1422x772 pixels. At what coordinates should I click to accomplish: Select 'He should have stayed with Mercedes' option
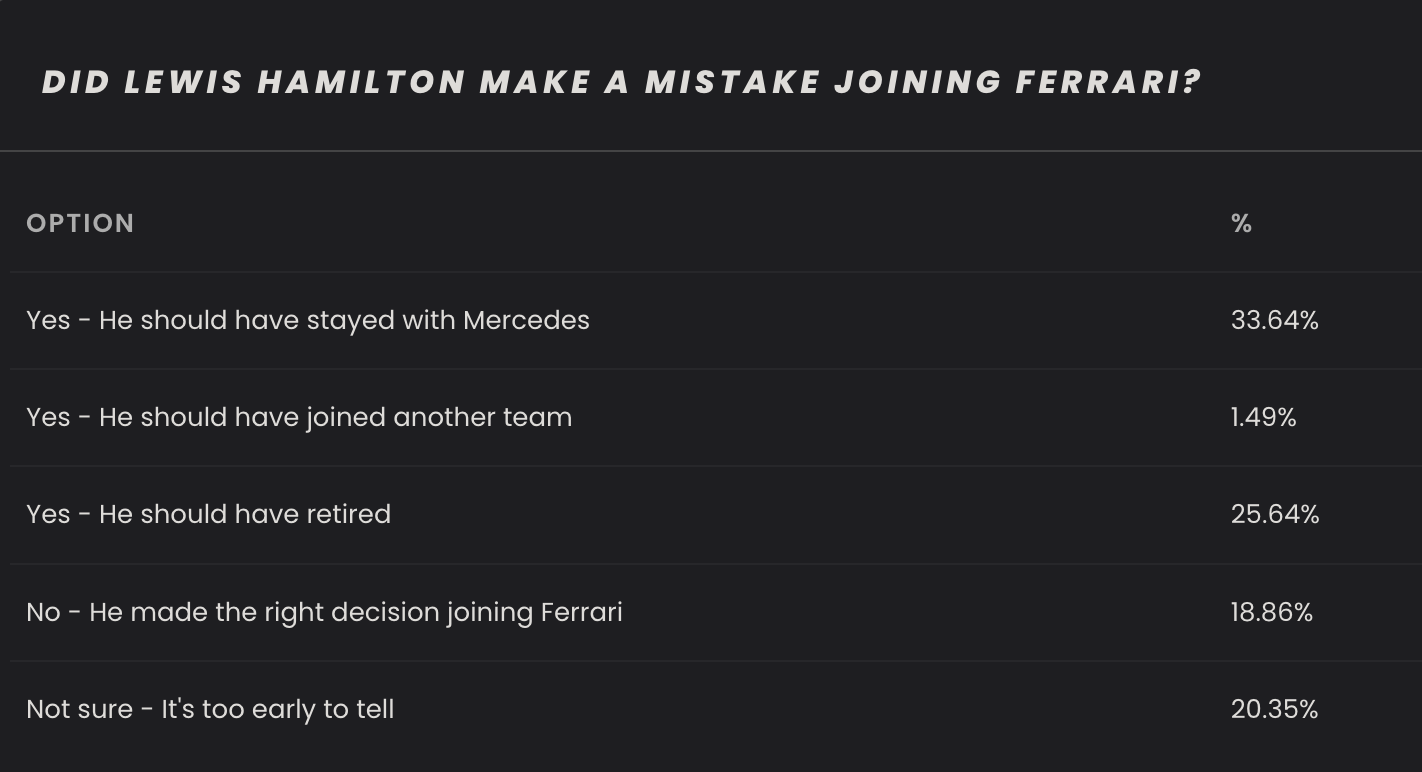click(308, 321)
